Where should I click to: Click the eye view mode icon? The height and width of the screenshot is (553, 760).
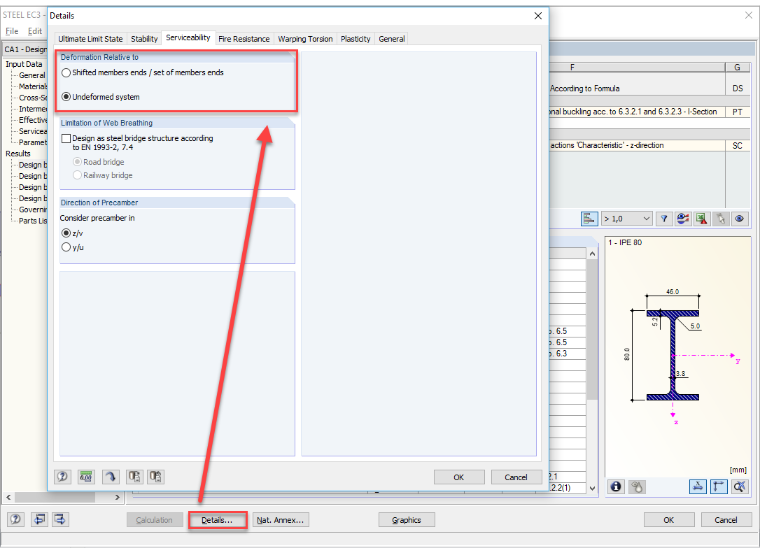739,219
